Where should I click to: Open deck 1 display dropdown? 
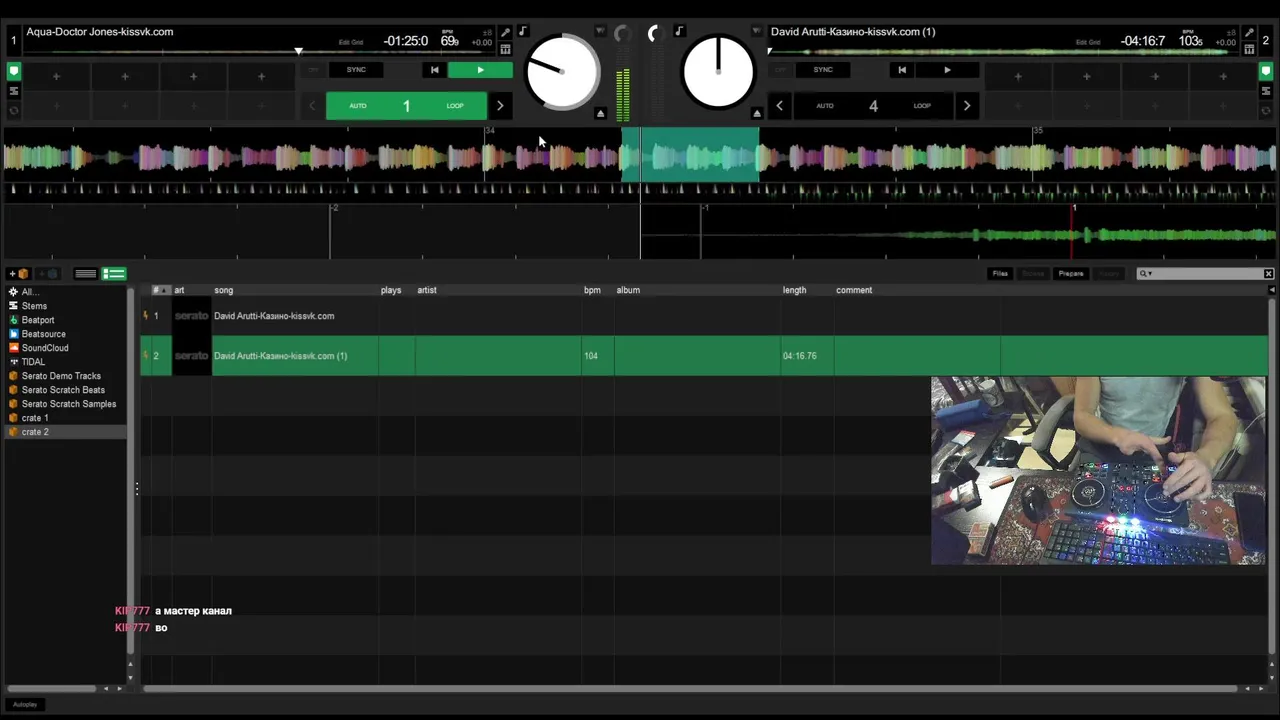600,31
